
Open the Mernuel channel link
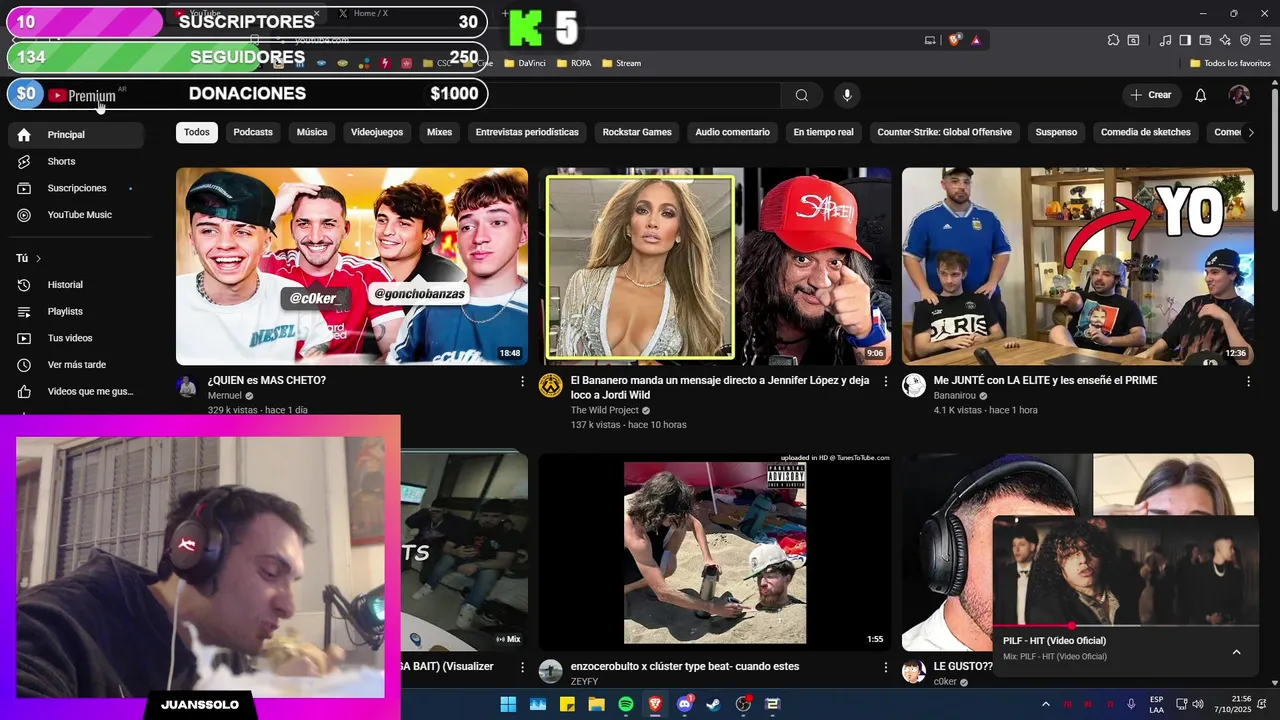225,396
